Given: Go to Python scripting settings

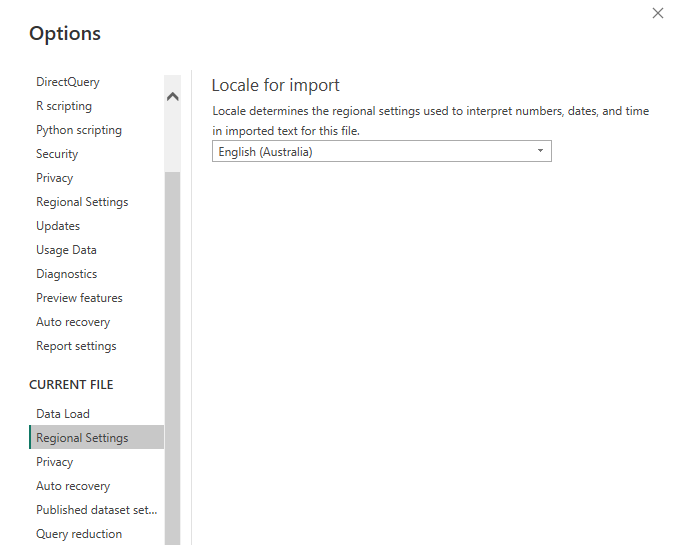Looking at the screenshot, I should [79, 130].
